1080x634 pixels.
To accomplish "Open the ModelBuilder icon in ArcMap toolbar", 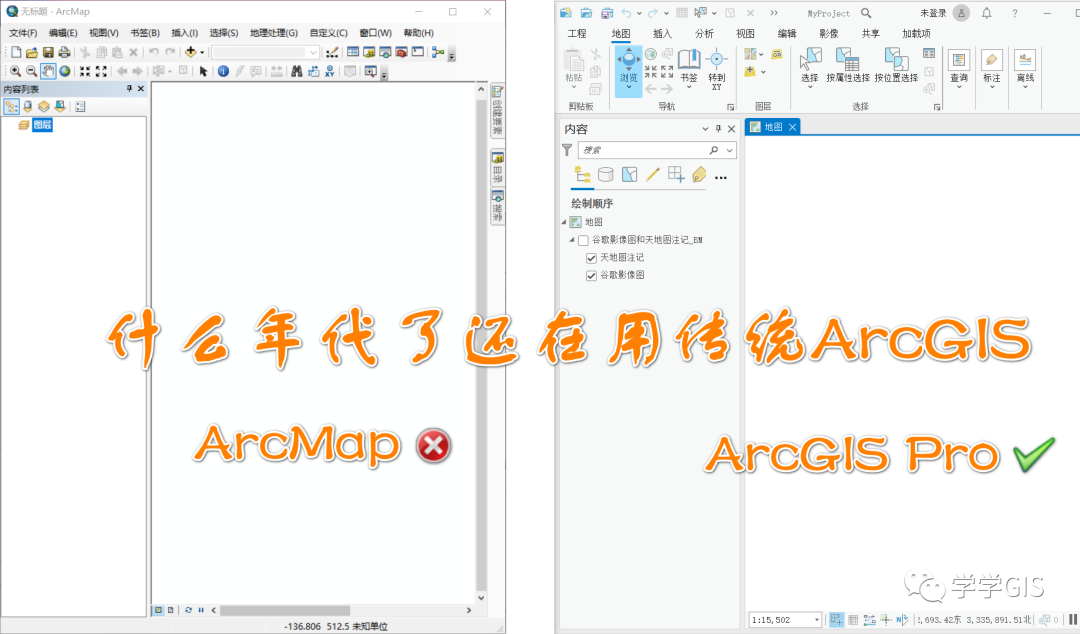I will pos(437,52).
